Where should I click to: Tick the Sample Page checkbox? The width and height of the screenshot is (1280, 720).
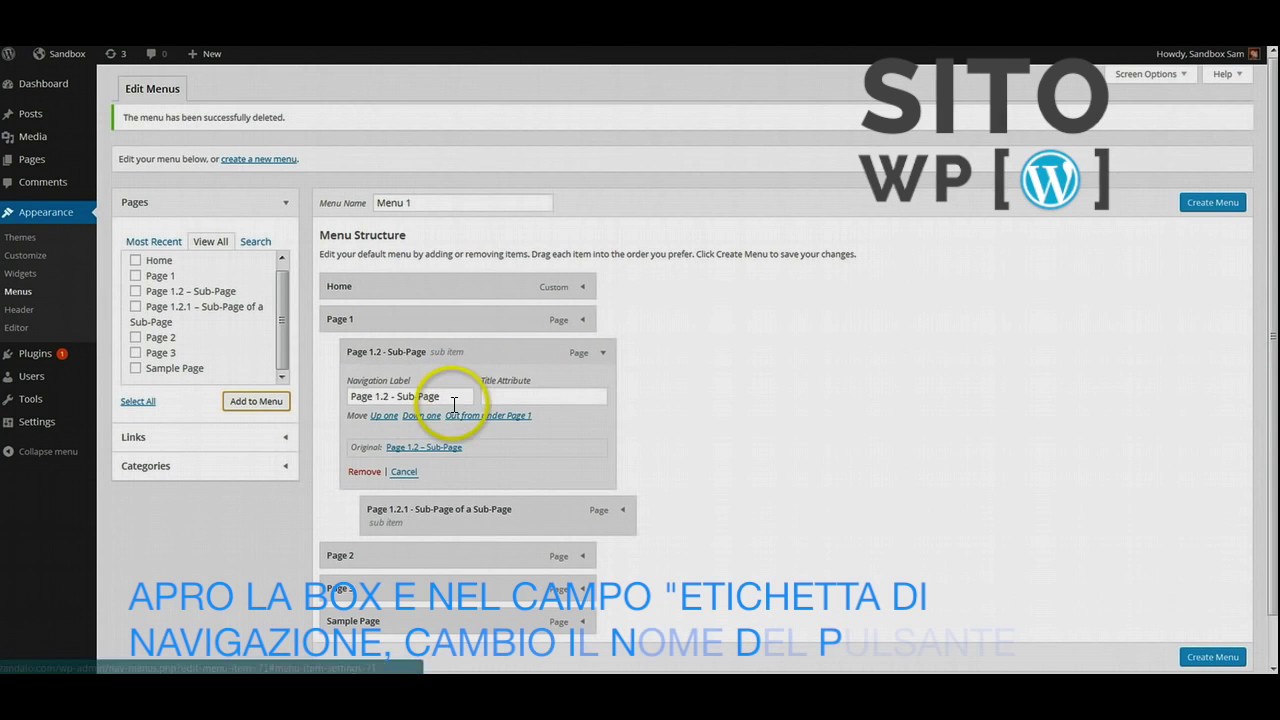[x=135, y=368]
